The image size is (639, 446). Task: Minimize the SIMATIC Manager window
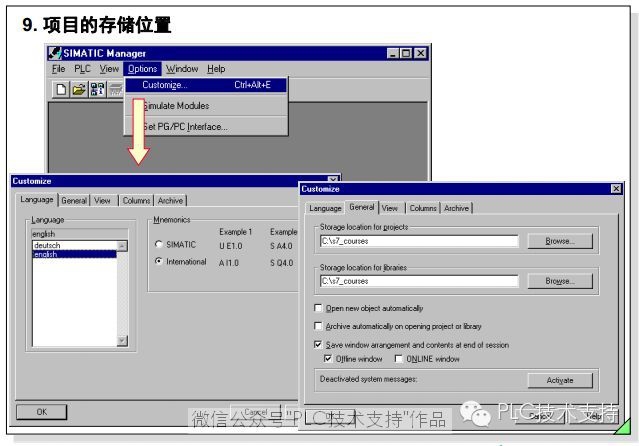click(393, 53)
